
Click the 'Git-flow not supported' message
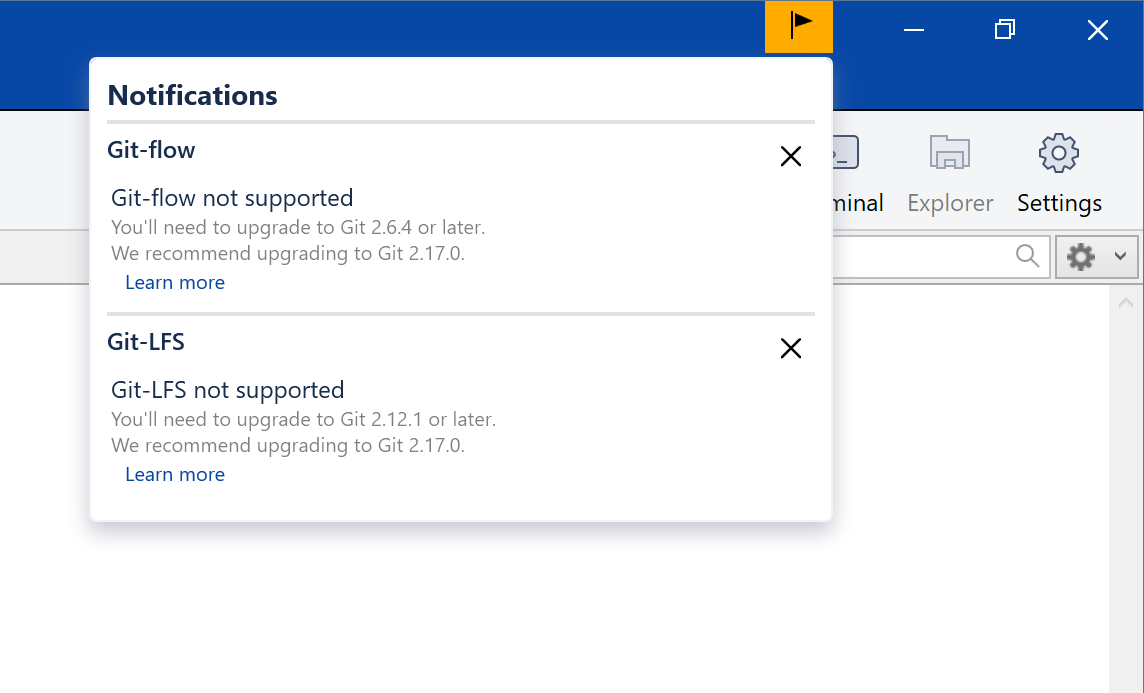(x=232, y=198)
